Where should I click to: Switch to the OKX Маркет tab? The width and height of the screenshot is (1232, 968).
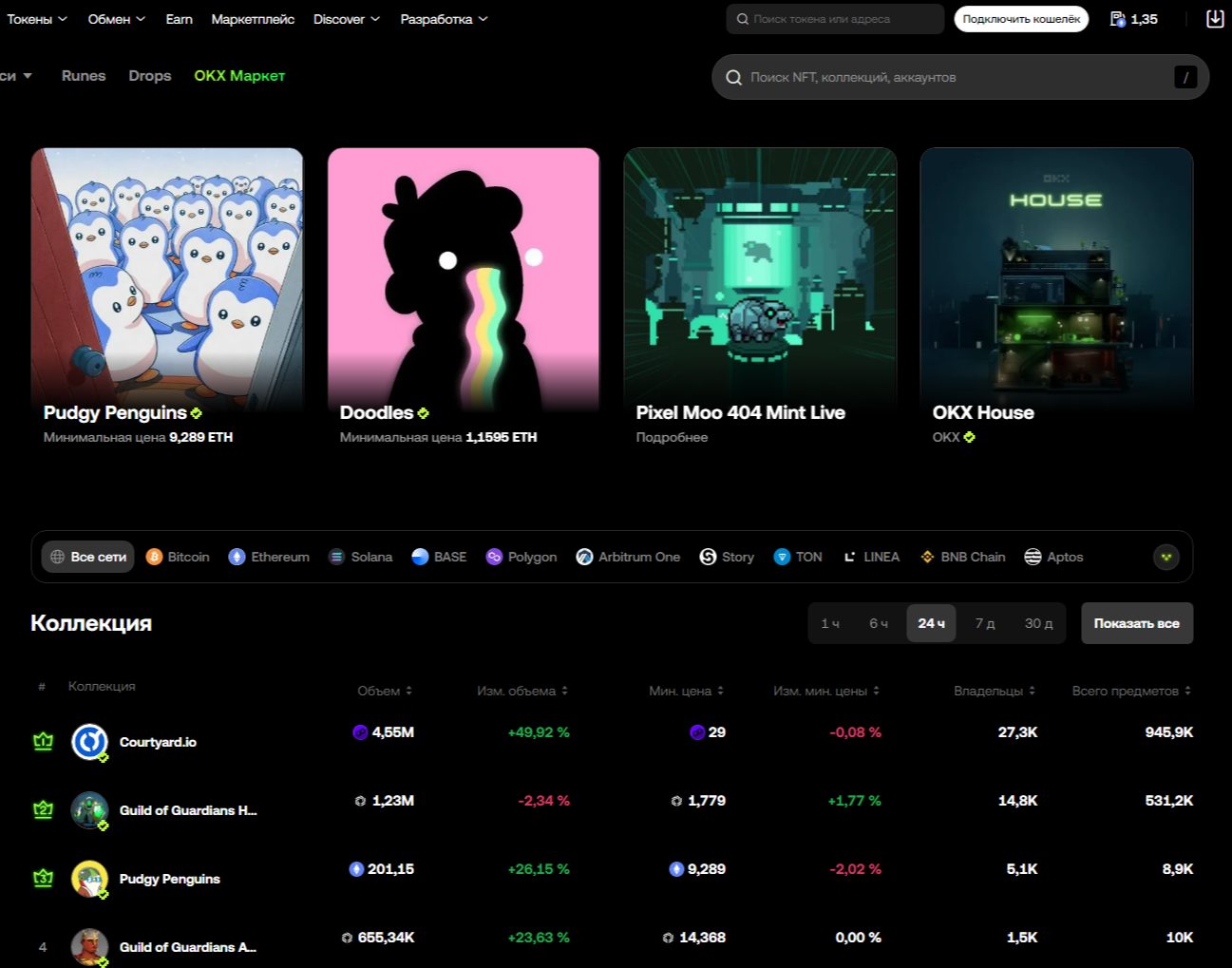coord(239,76)
